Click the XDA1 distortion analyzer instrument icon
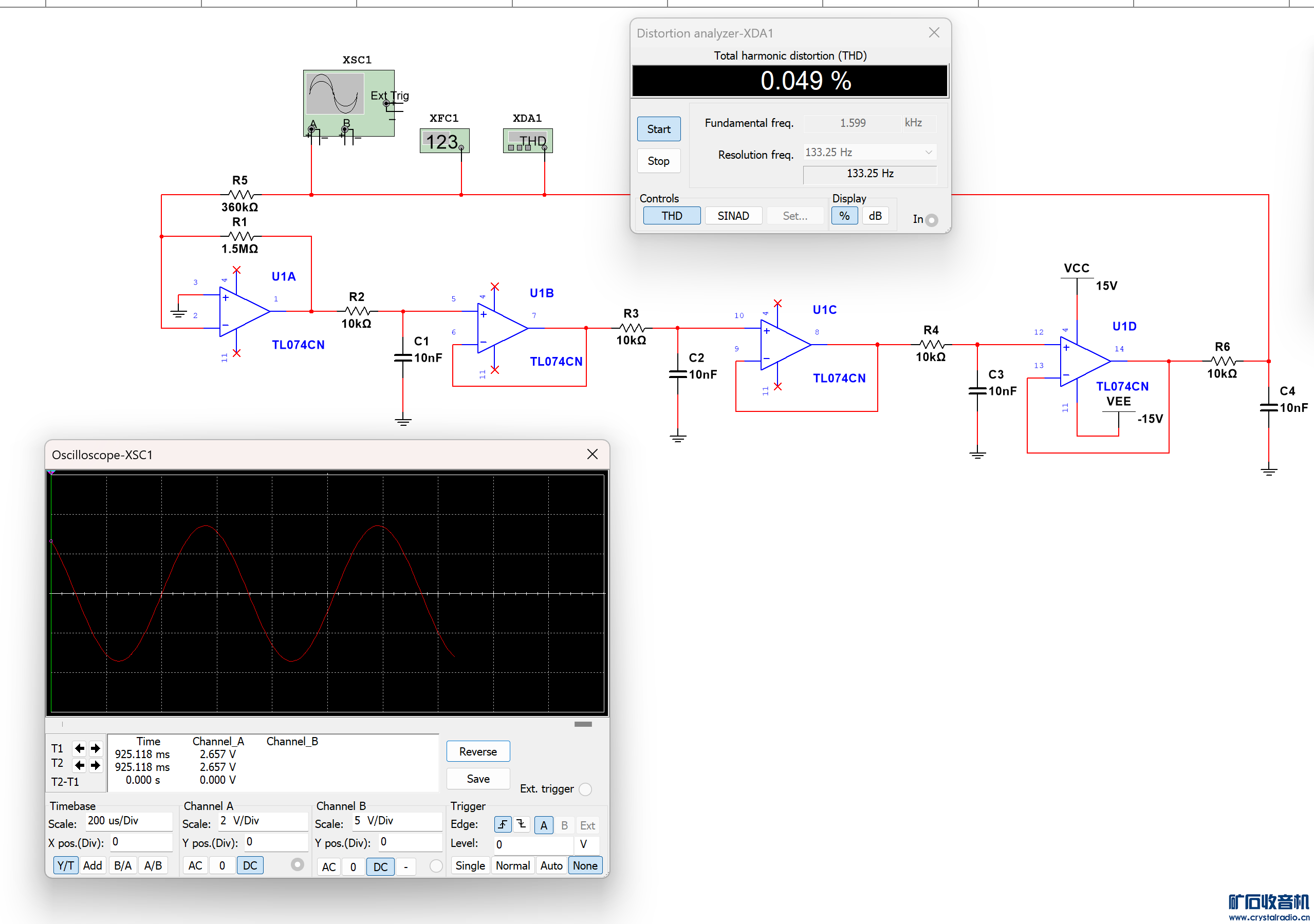Image resolution: width=1314 pixels, height=924 pixels. tap(527, 141)
